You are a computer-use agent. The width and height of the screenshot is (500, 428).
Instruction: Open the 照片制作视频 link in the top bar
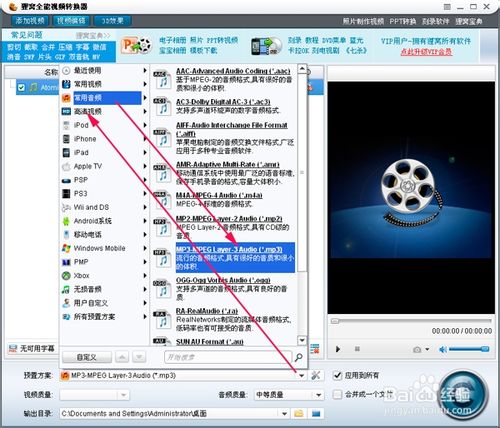point(363,21)
